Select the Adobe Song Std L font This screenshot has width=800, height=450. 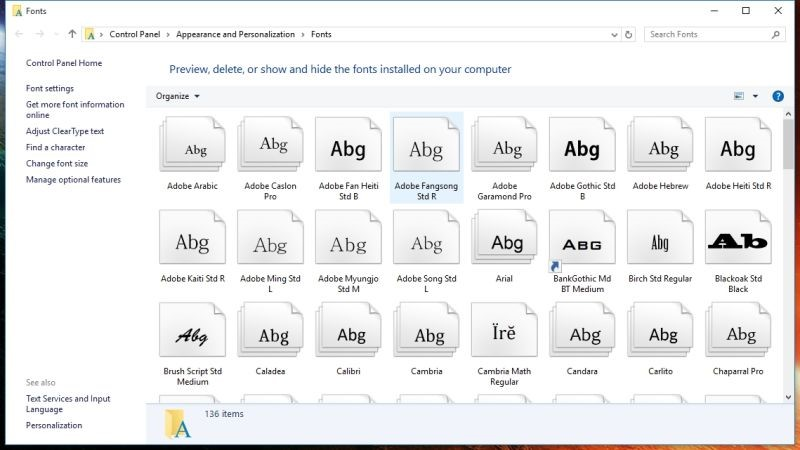[427, 237]
